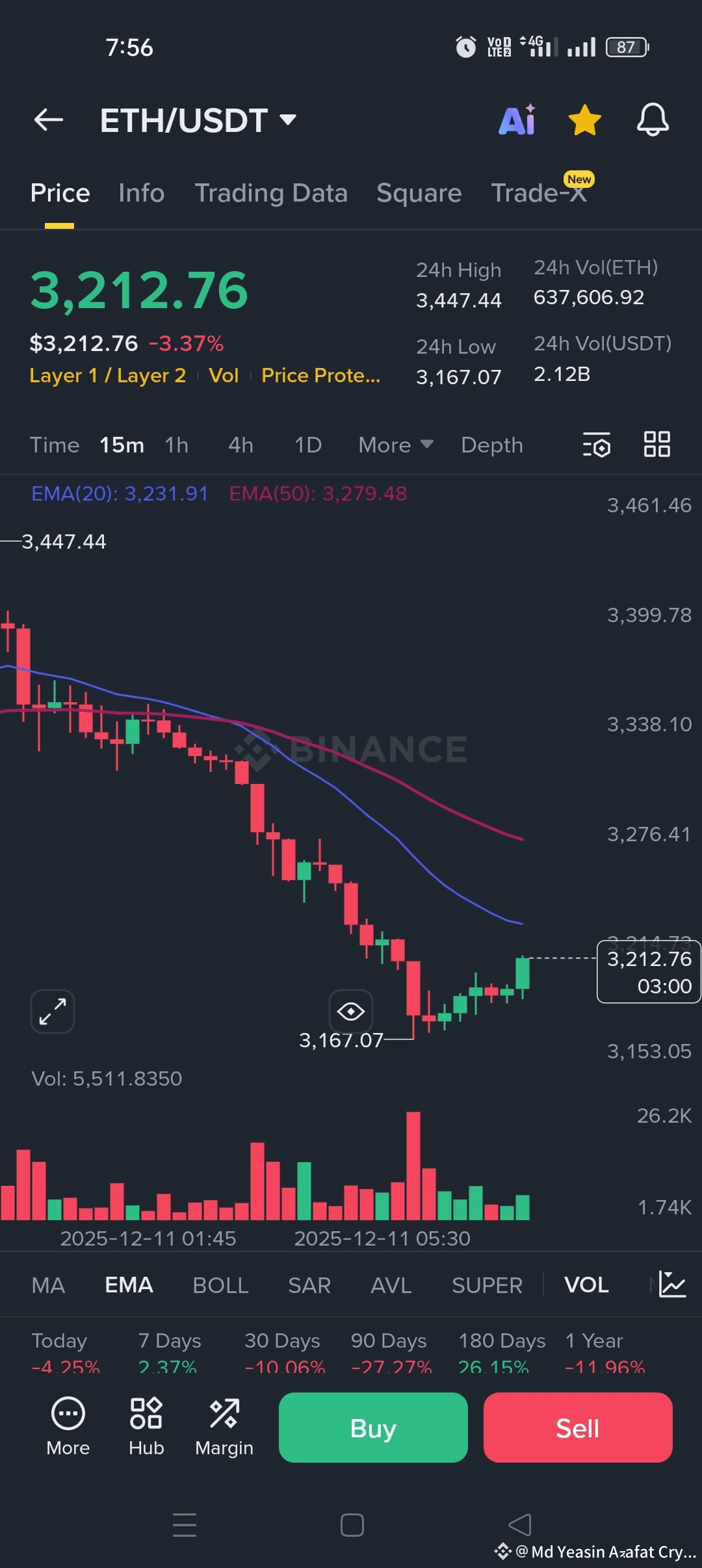The width and height of the screenshot is (702, 1568).
Task: Tap the back arrow icon
Action: 48,120
